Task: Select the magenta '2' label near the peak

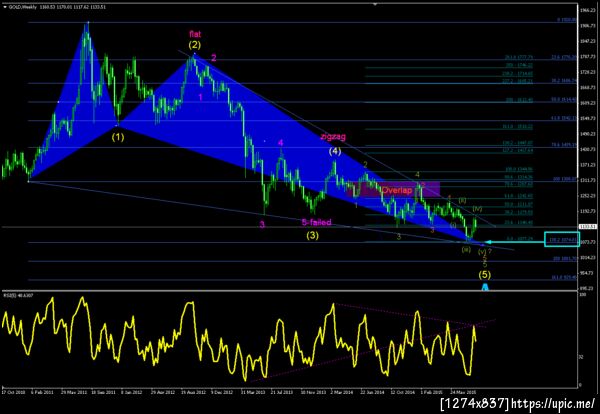Action: (x=214, y=58)
